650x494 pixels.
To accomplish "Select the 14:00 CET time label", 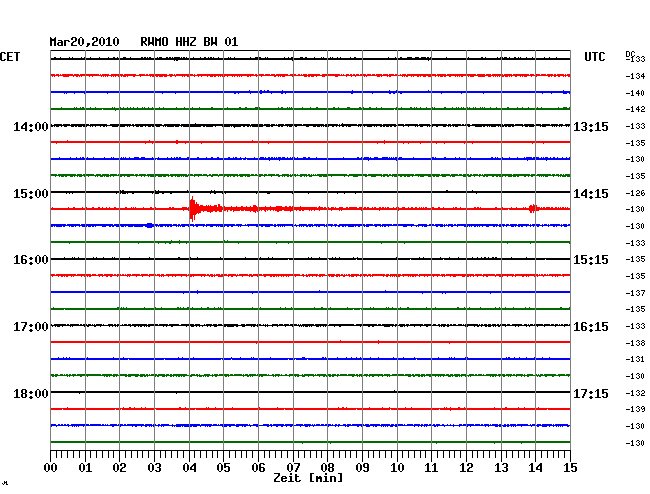I will [x=31, y=127].
